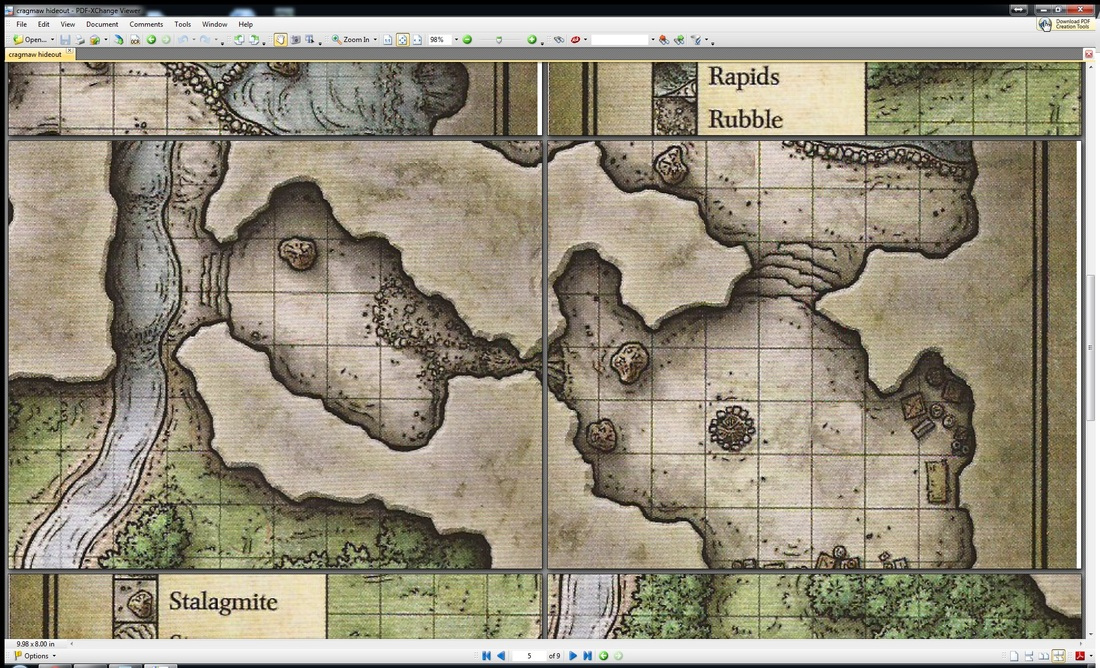The image size is (1100, 668).
Task: Click the red search provider icon
Action: tap(575, 40)
